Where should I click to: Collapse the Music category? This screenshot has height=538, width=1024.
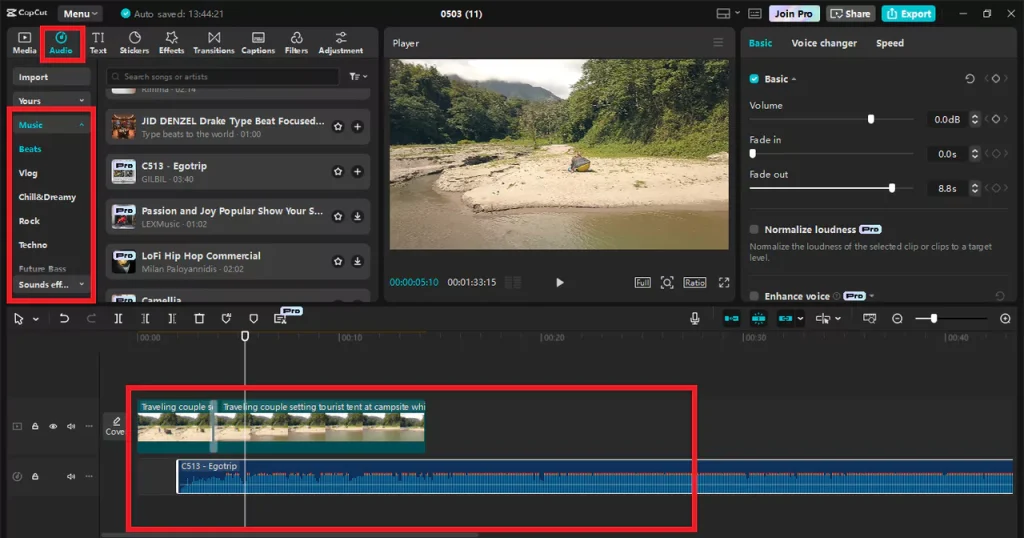(x=51, y=125)
